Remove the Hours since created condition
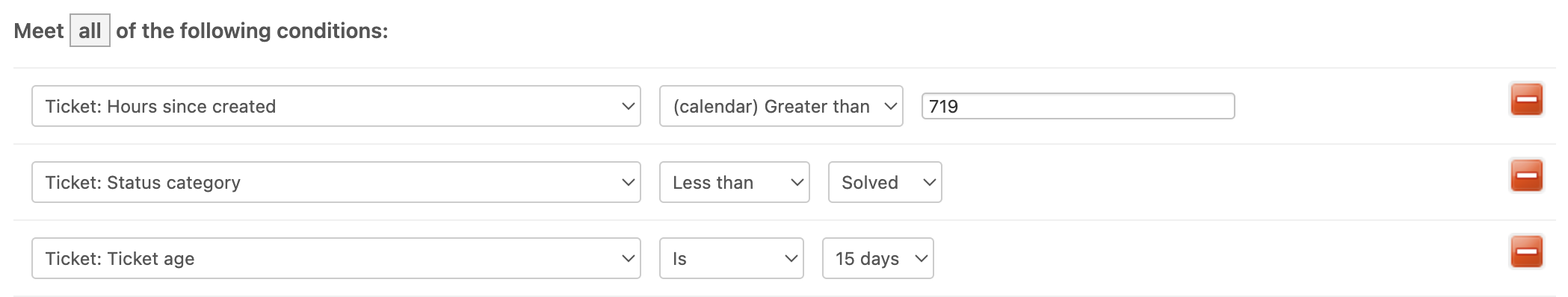1568x297 pixels. pos(1526,99)
